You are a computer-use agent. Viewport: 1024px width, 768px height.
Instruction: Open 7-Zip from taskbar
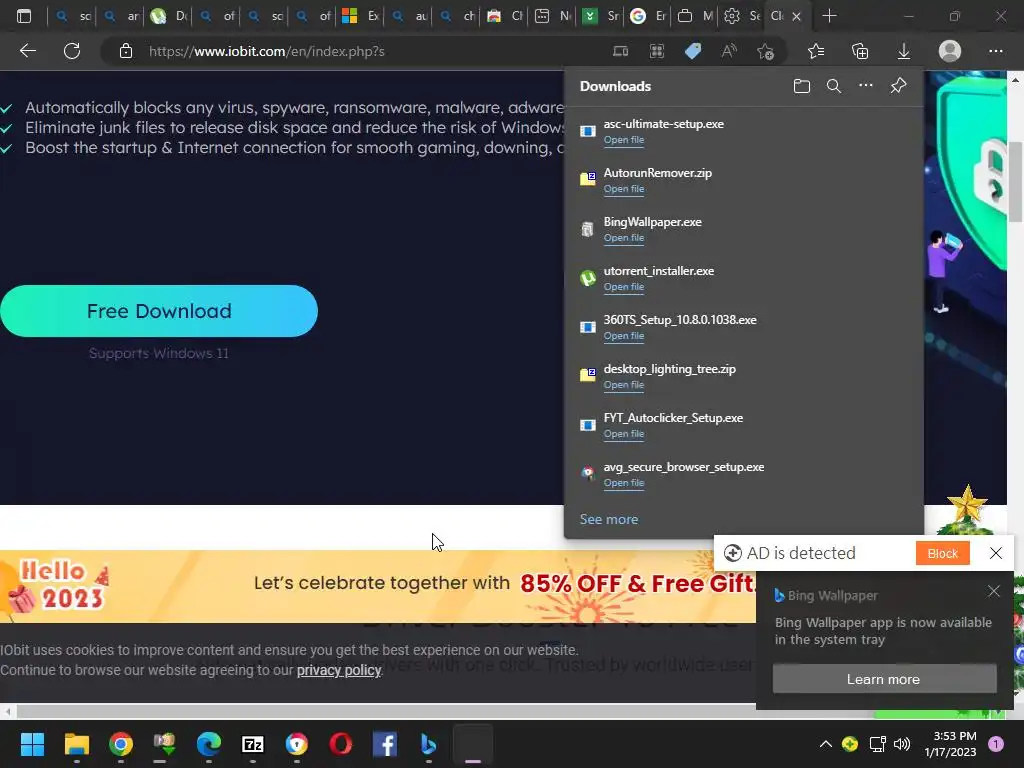pos(253,744)
